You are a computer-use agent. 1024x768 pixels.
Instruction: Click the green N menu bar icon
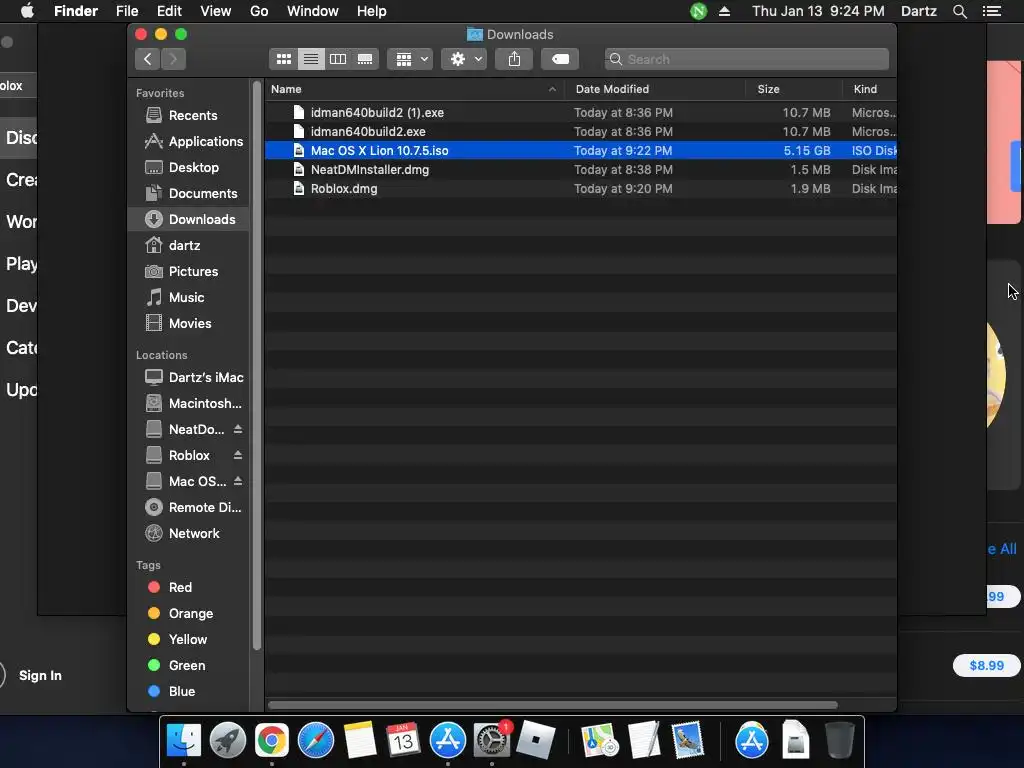698,11
